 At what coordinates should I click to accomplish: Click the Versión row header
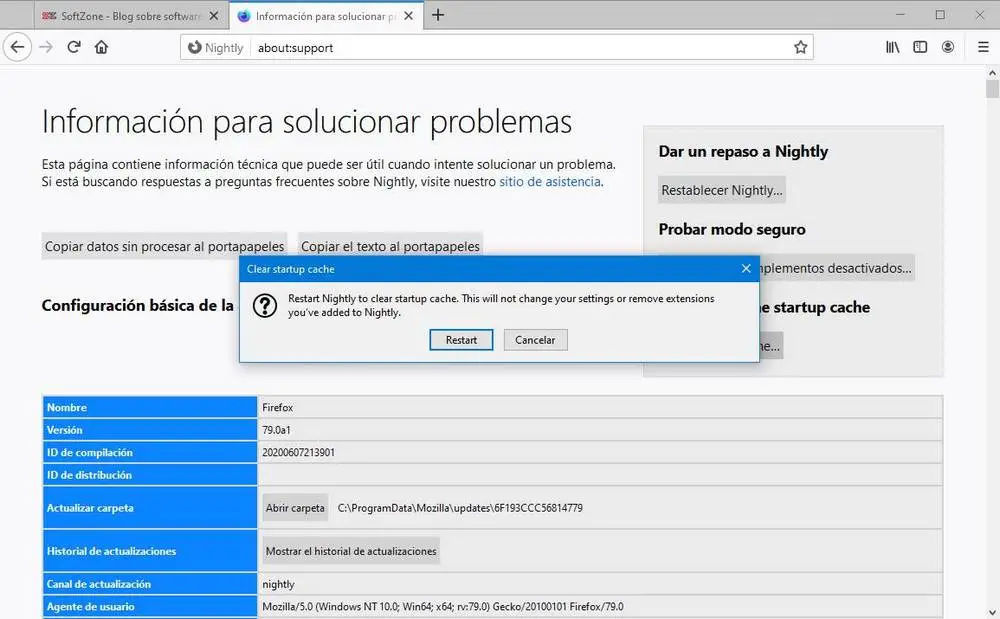pos(150,430)
